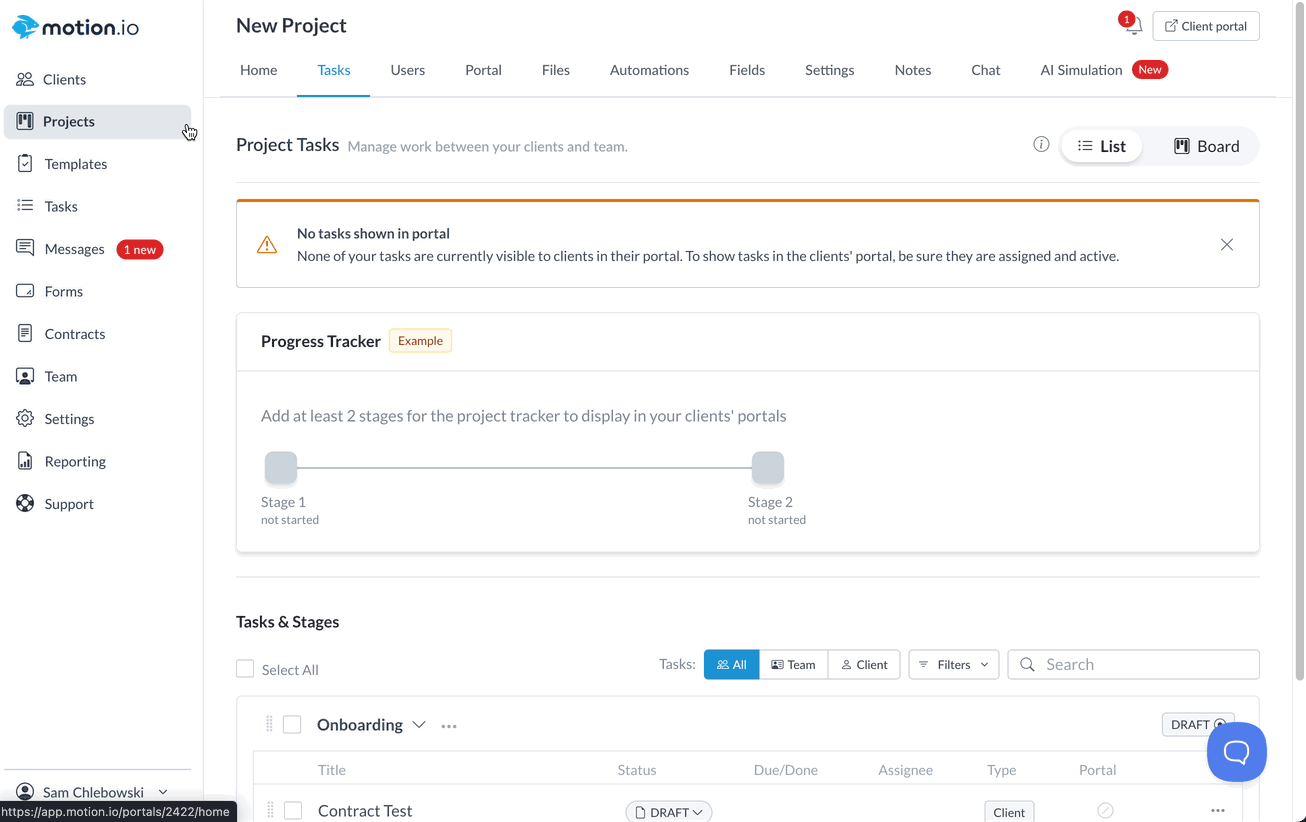
Task: Switch to the Automations tab
Action: pos(649,70)
